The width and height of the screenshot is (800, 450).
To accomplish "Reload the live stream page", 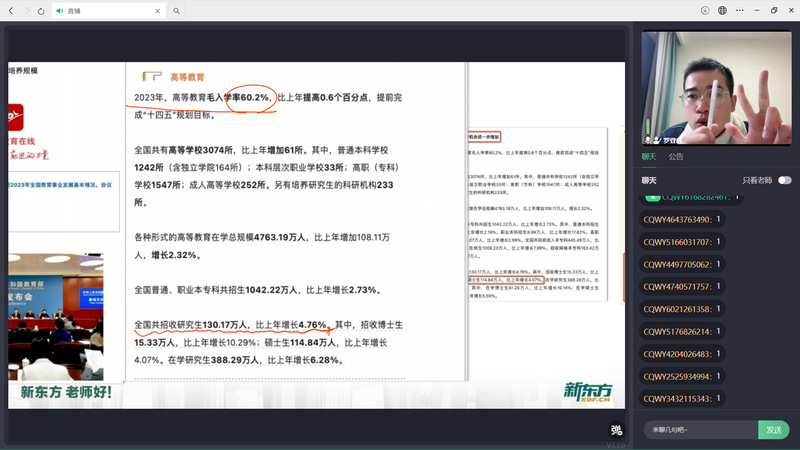I will (x=41, y=10).
